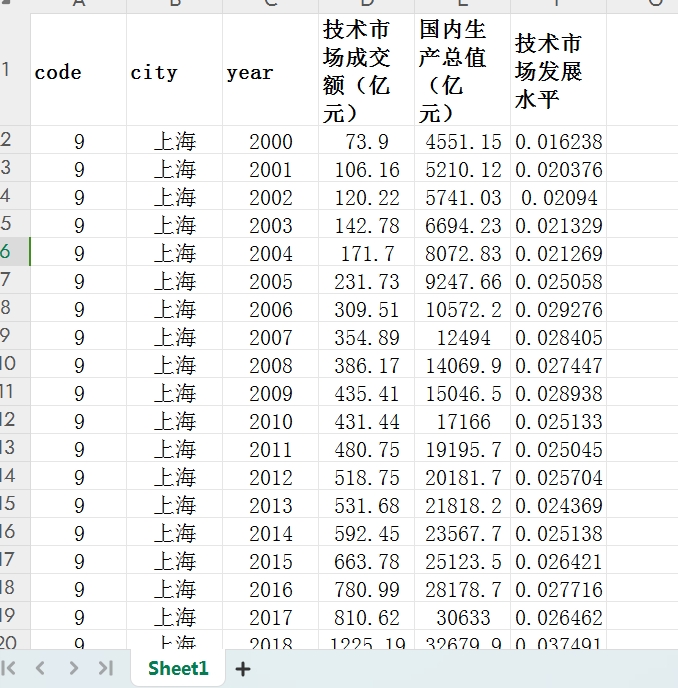Select cell with value 0.016238
The image size is (678, 688).
click(559, 141)
